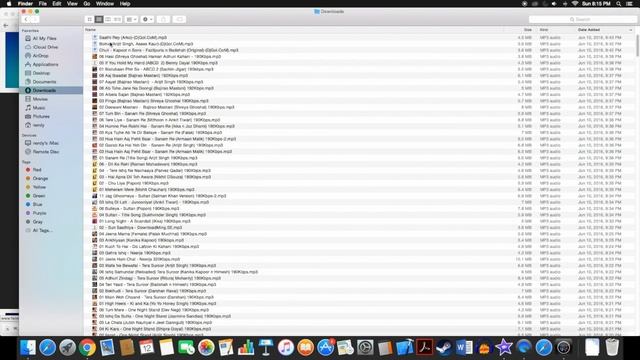Open the Window menu
Viewport: 640px width, 360px height.
point(105,4)
